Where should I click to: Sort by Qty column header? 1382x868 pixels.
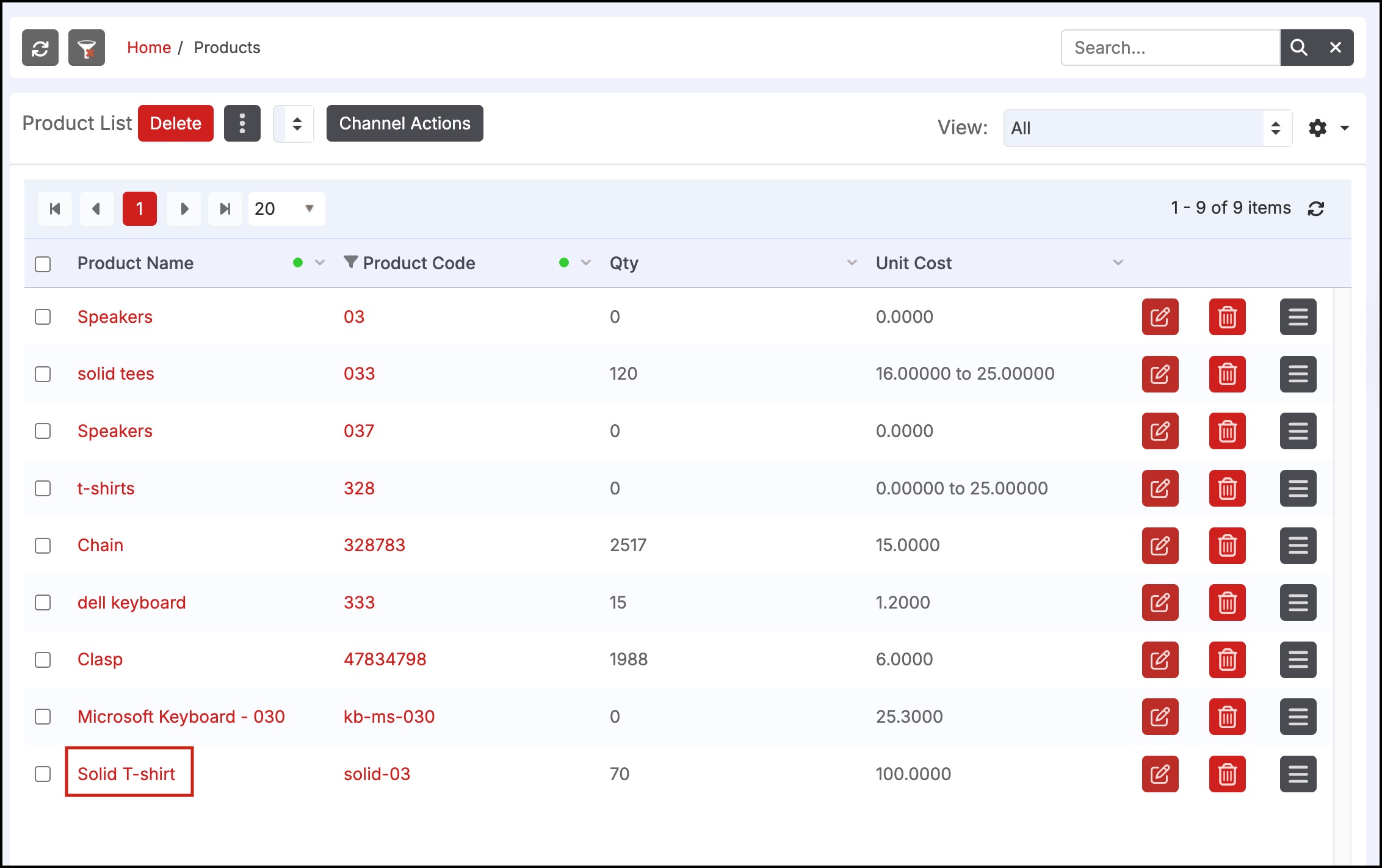coord(624,263)
